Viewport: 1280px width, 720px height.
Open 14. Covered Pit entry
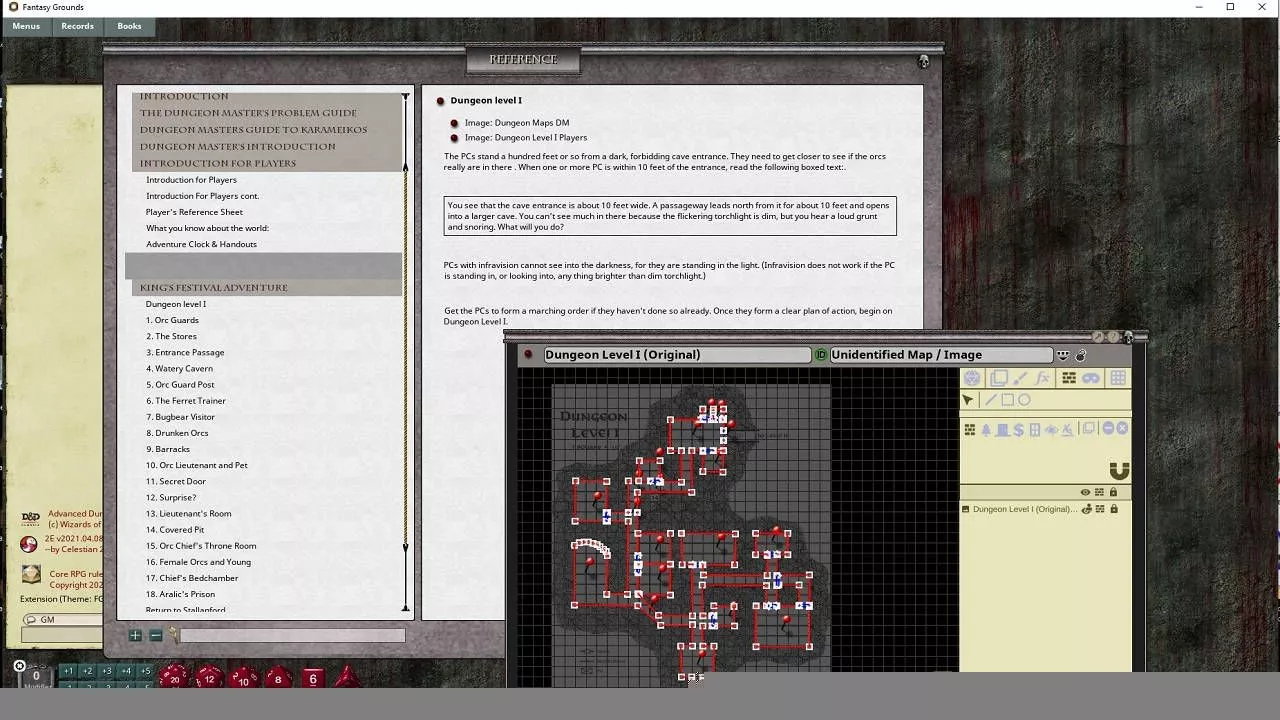[175, 530]
